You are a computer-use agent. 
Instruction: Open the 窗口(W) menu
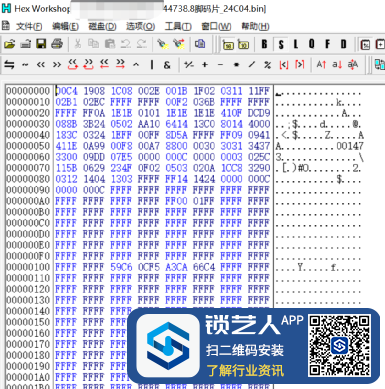click(216, 26)
